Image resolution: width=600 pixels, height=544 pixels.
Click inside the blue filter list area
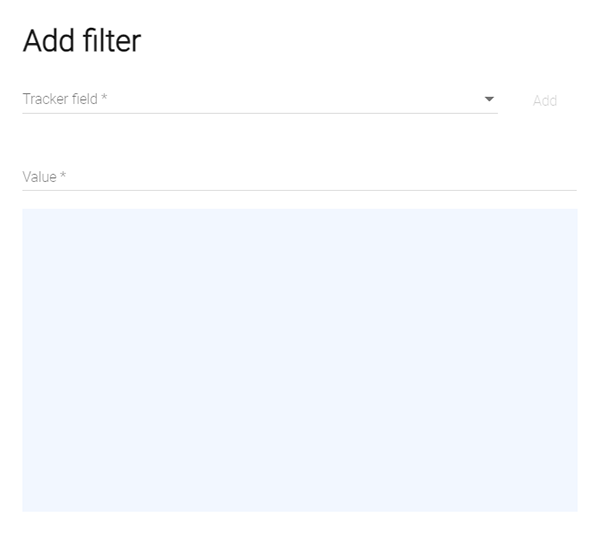(x=299, y=360)
